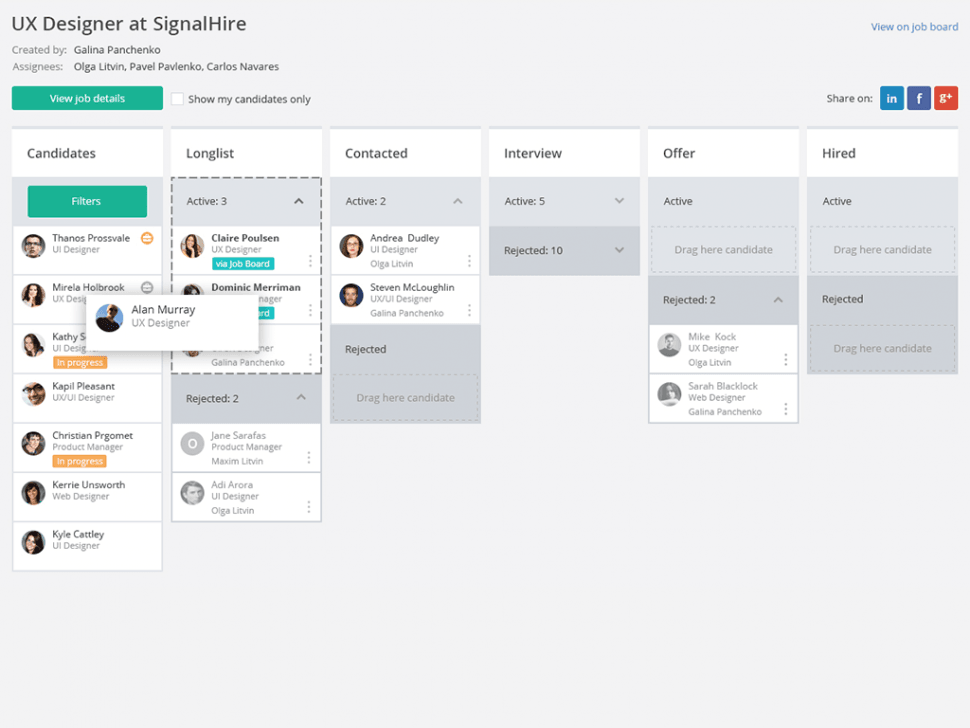The height and width of the screenshot is (728, 970).
Task: Enable Show my candidates only checkbox
Action: [177, 99]
